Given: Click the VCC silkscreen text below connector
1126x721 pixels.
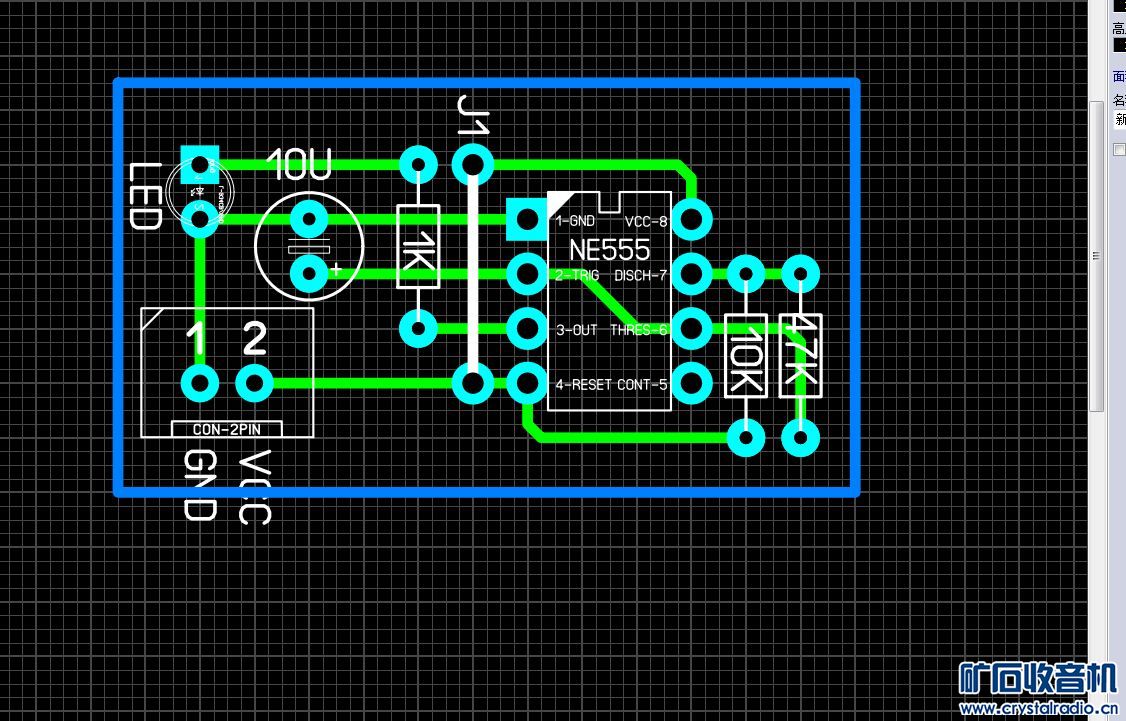Looking at the screenshot, I should 254,487.
